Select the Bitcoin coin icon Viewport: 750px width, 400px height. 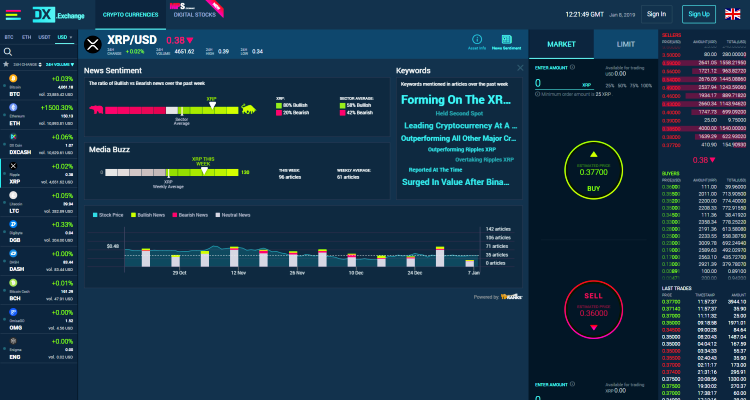[x=13, y=78]
